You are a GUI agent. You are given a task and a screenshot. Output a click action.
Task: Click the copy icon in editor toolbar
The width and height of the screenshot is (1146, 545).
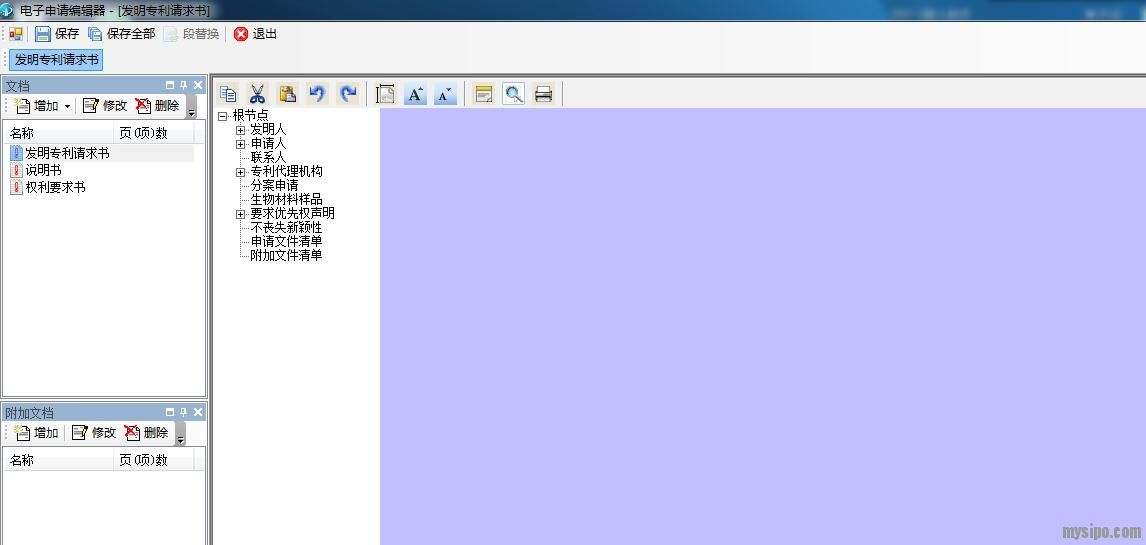click(x=228, y=94)
